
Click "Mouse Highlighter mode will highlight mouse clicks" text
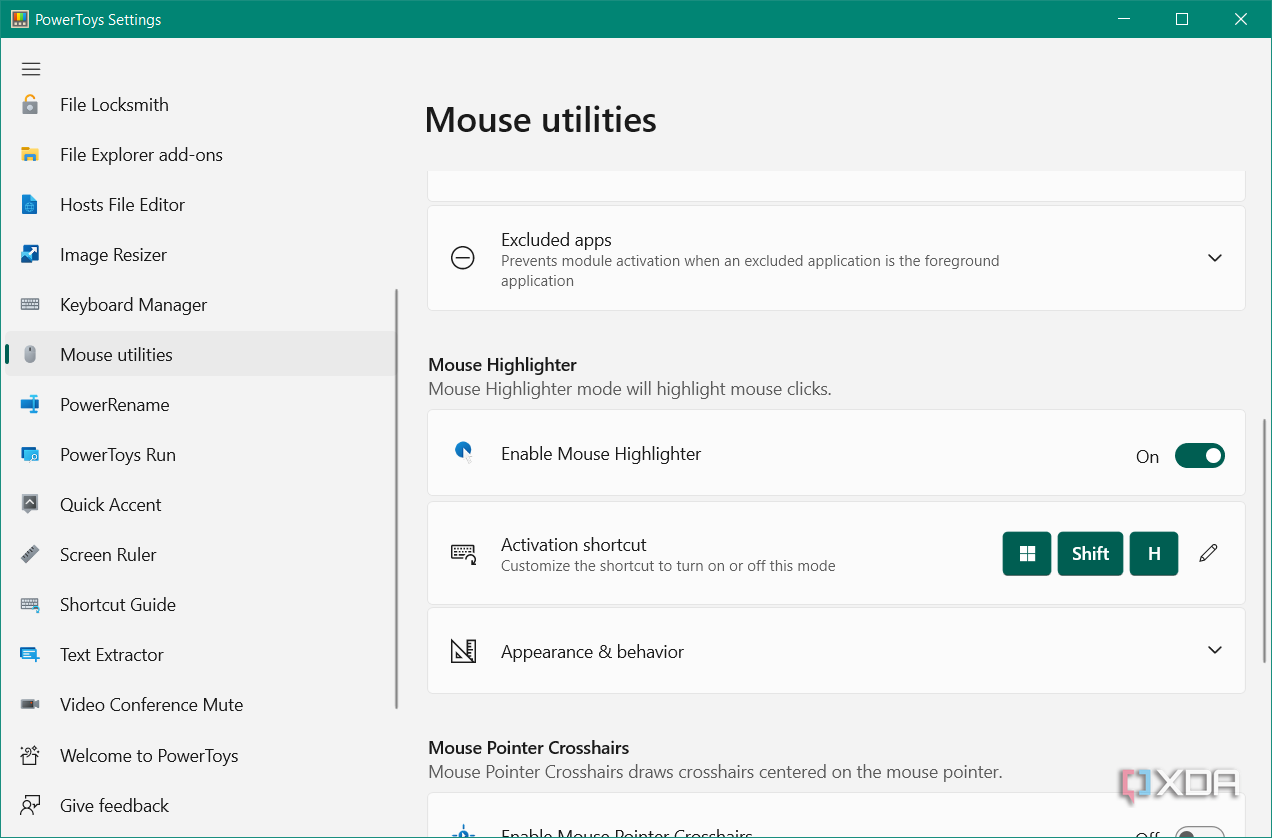tap(629, 389)
